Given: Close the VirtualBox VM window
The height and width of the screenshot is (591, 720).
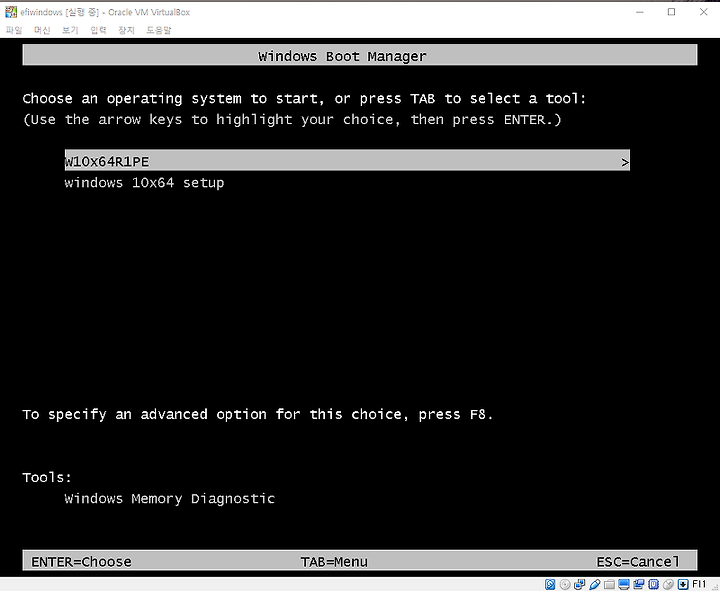Looking at the screenshot, I should click(x=703, y=12).
